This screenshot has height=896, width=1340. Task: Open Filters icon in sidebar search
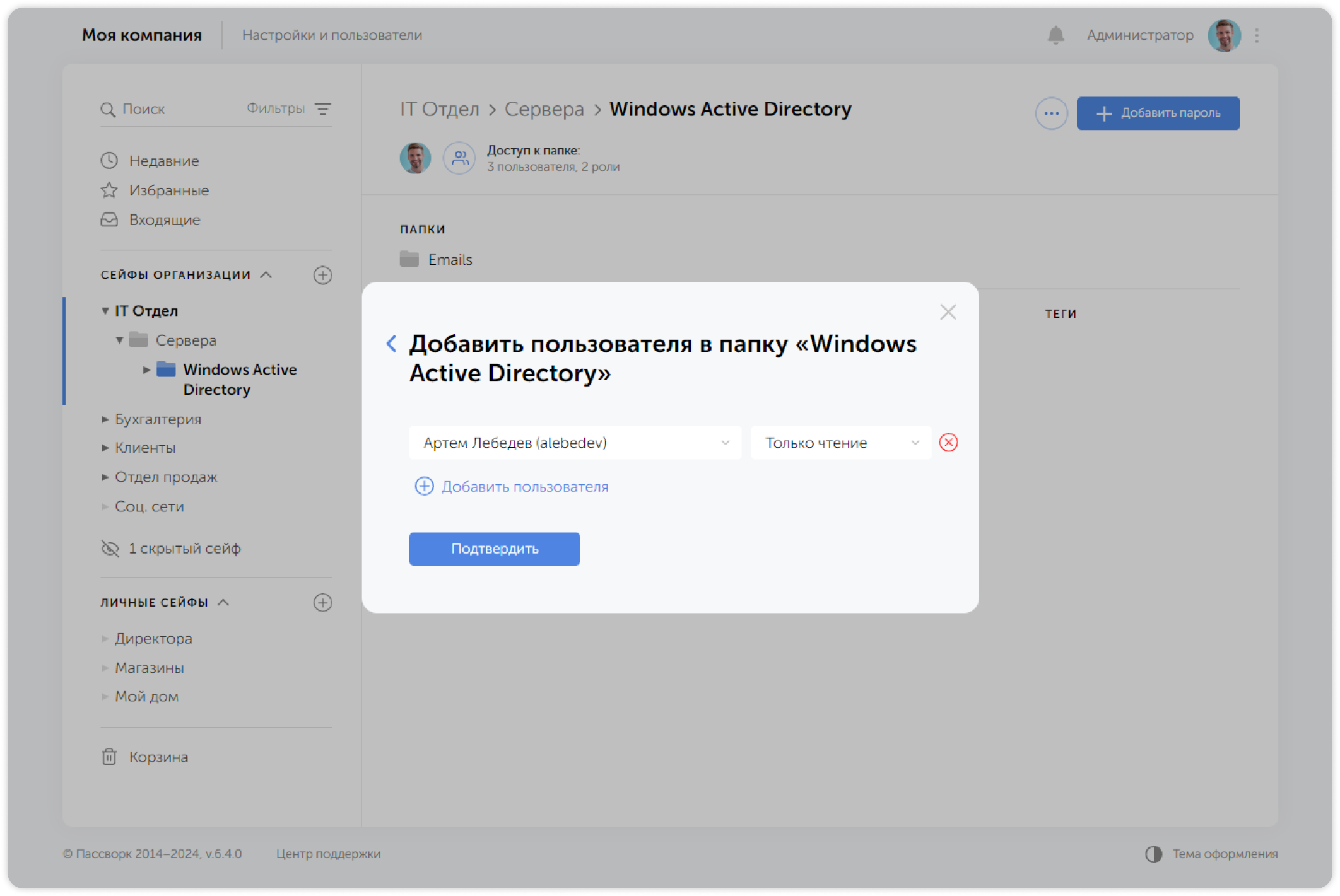(x=322, y=109)
